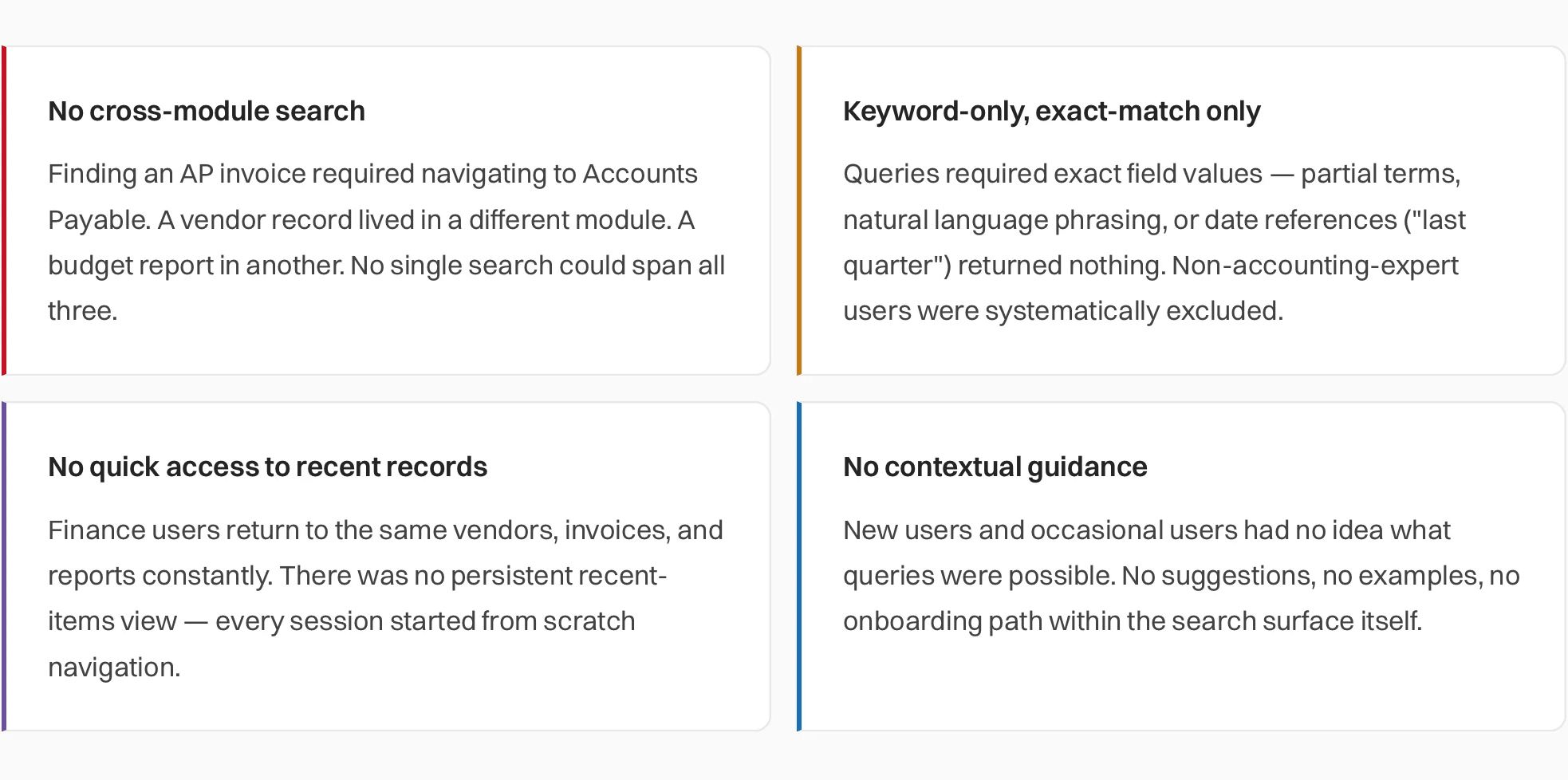Click the phrase 'every session started from scratch'
This screenshot has width=1568, height=780.
pos(425,620)
